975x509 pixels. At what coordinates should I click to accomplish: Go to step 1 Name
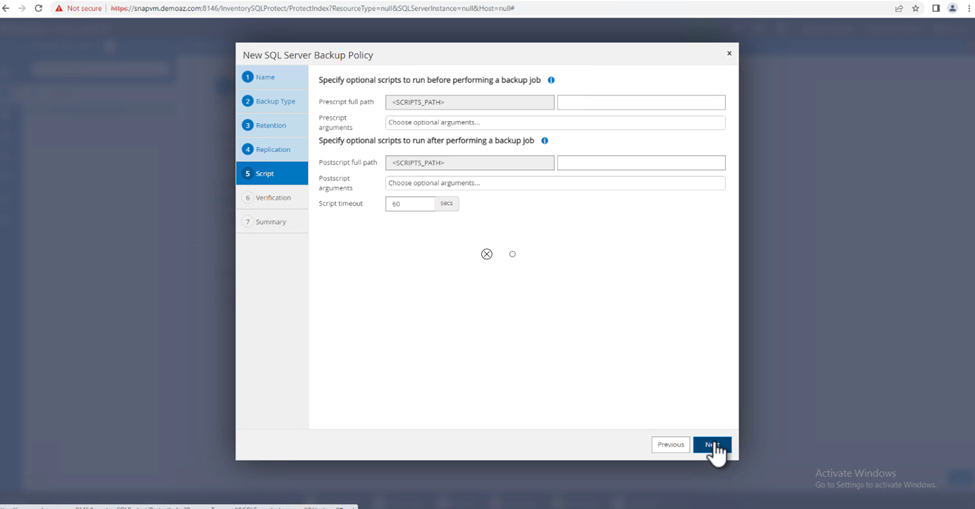coord(272,77)
